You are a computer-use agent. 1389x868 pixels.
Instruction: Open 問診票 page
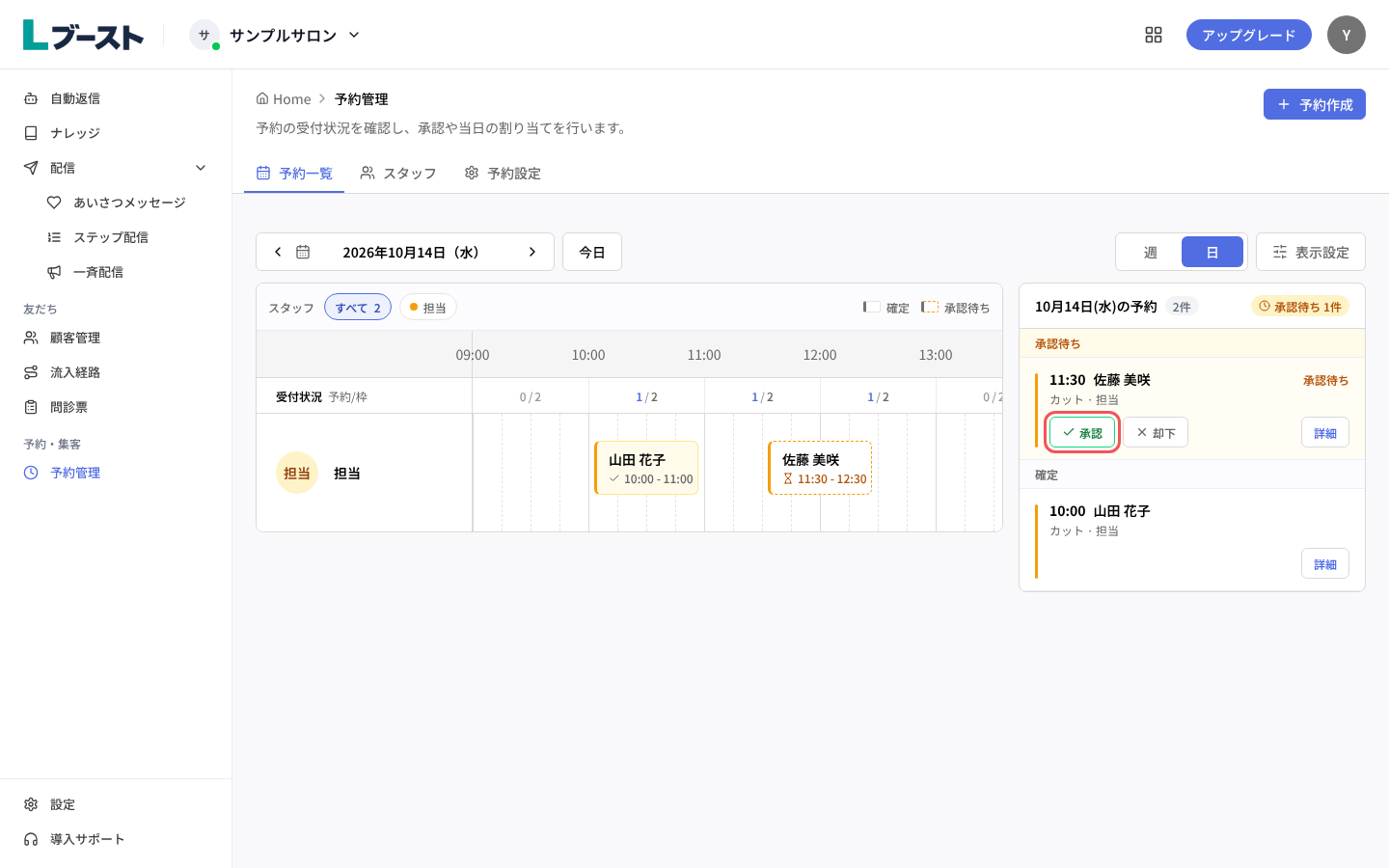[116, 407]
